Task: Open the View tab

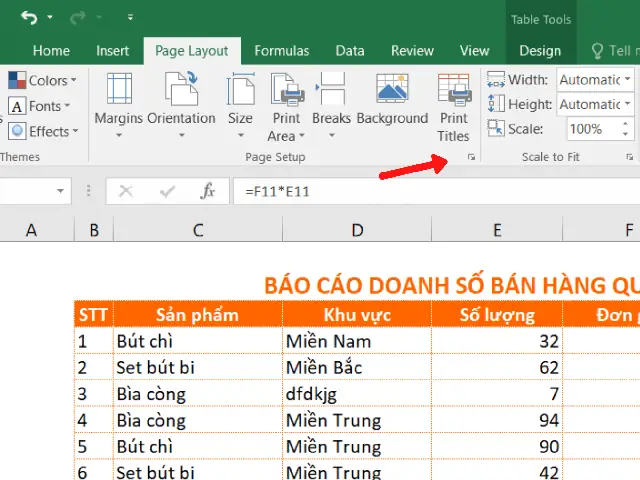Action: pos(474,51)
